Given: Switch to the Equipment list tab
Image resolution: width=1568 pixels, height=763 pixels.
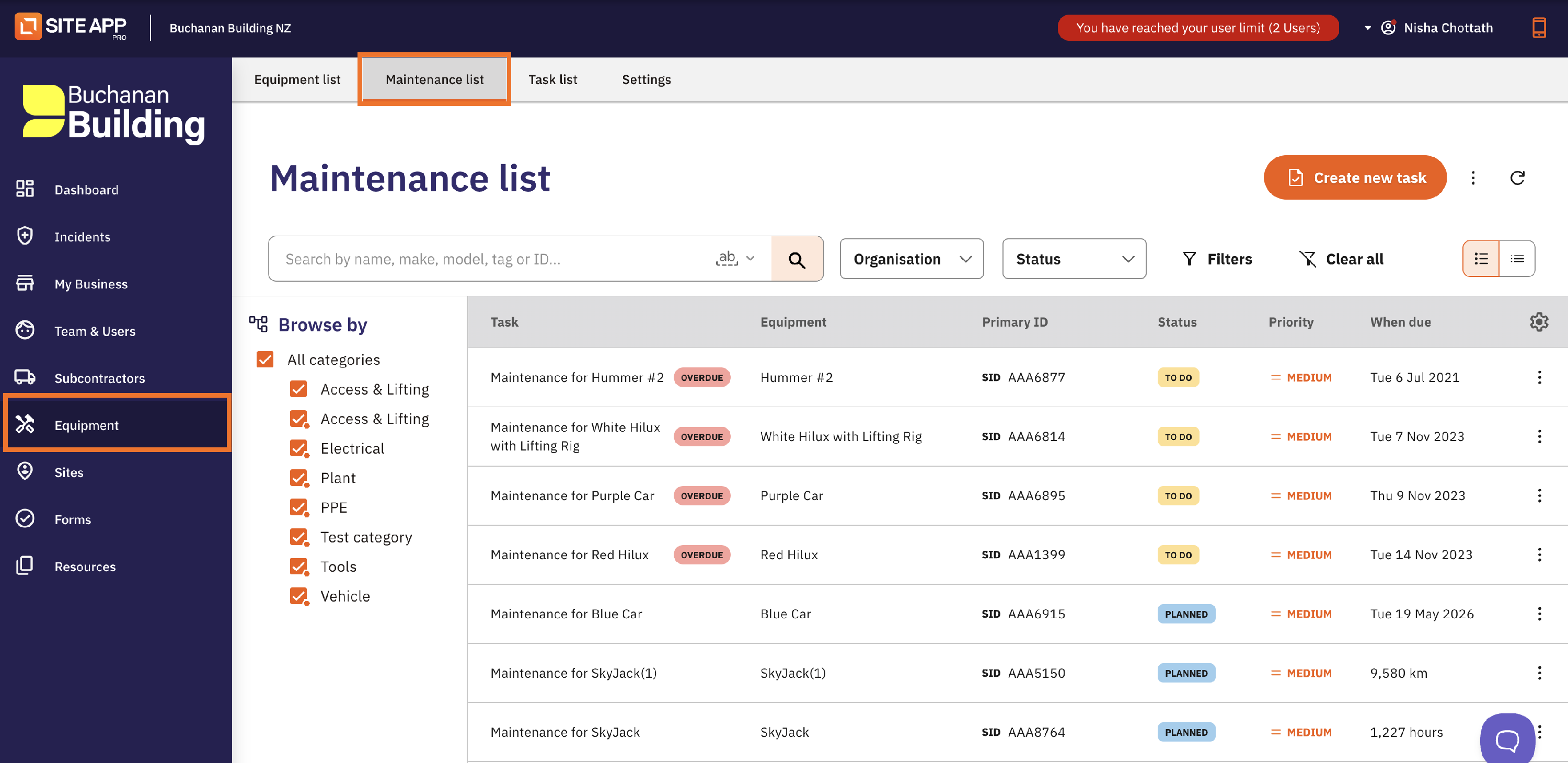Looking at the screenshot, I should (x=297, y=79).
